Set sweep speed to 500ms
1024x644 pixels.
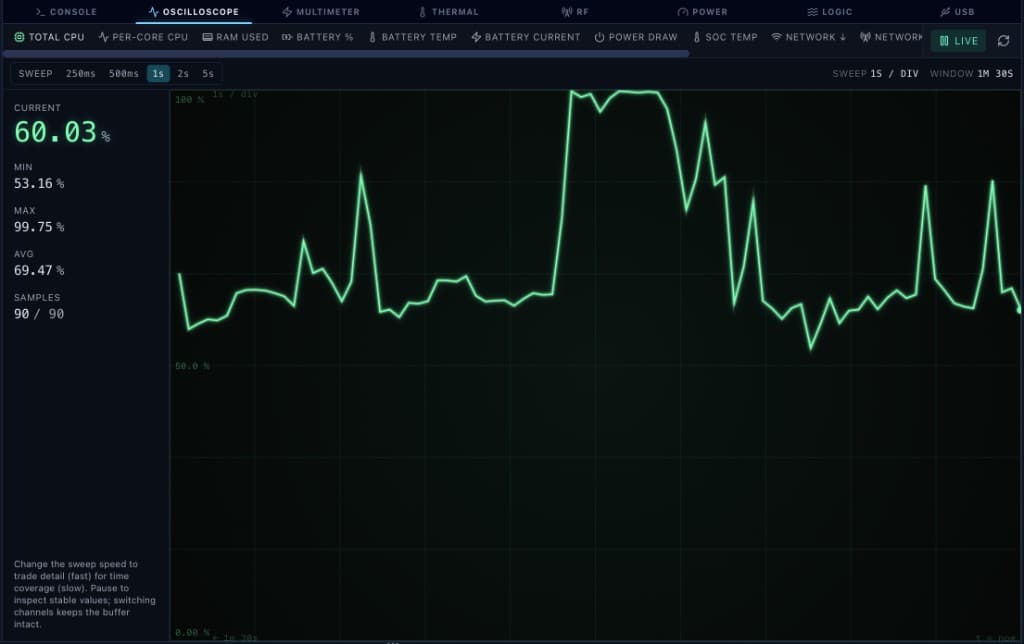point(123,74)
